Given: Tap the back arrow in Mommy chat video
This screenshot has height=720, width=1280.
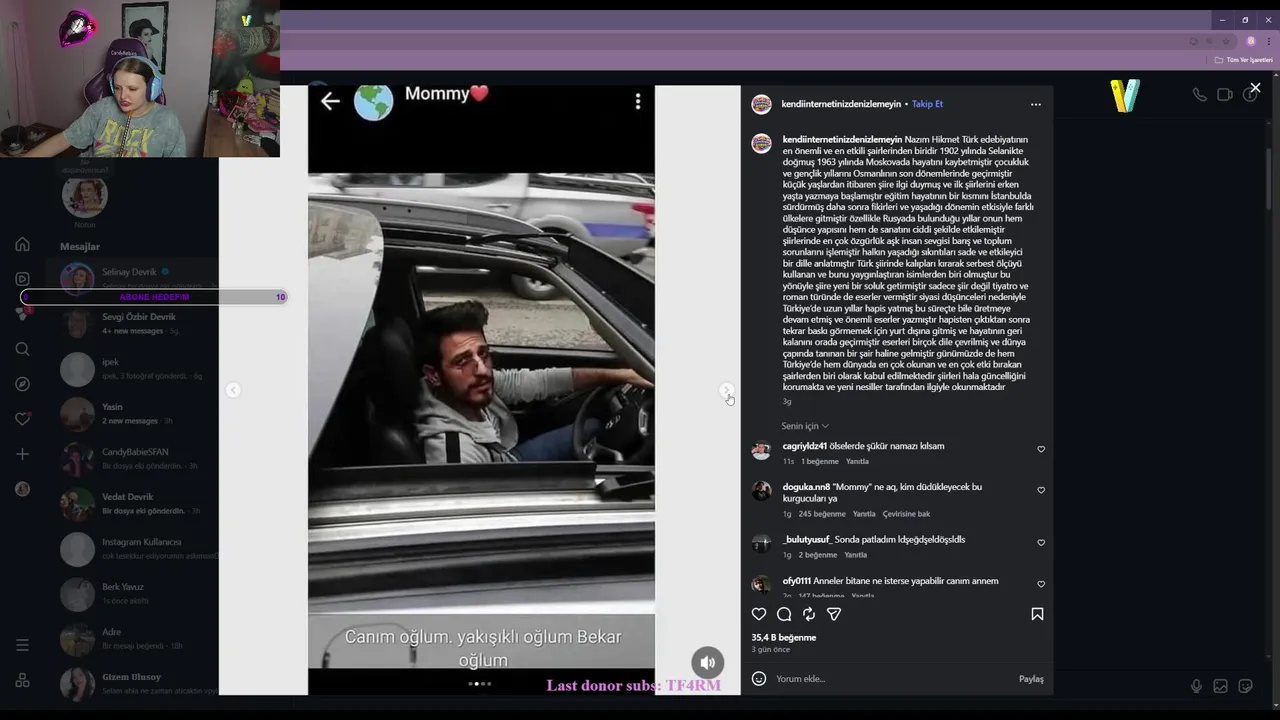Looking at the screenshot, I should (330, 100).
